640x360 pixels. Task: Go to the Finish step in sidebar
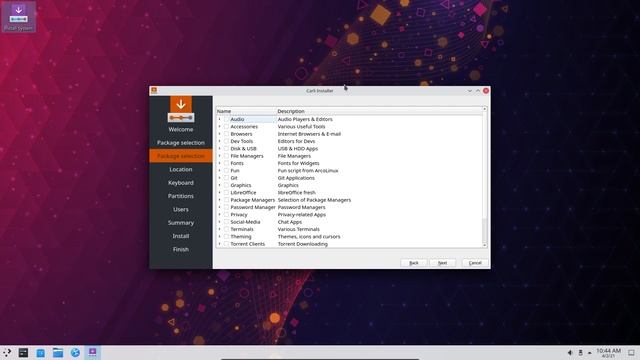pyautogui.click(x=181, y=249)
